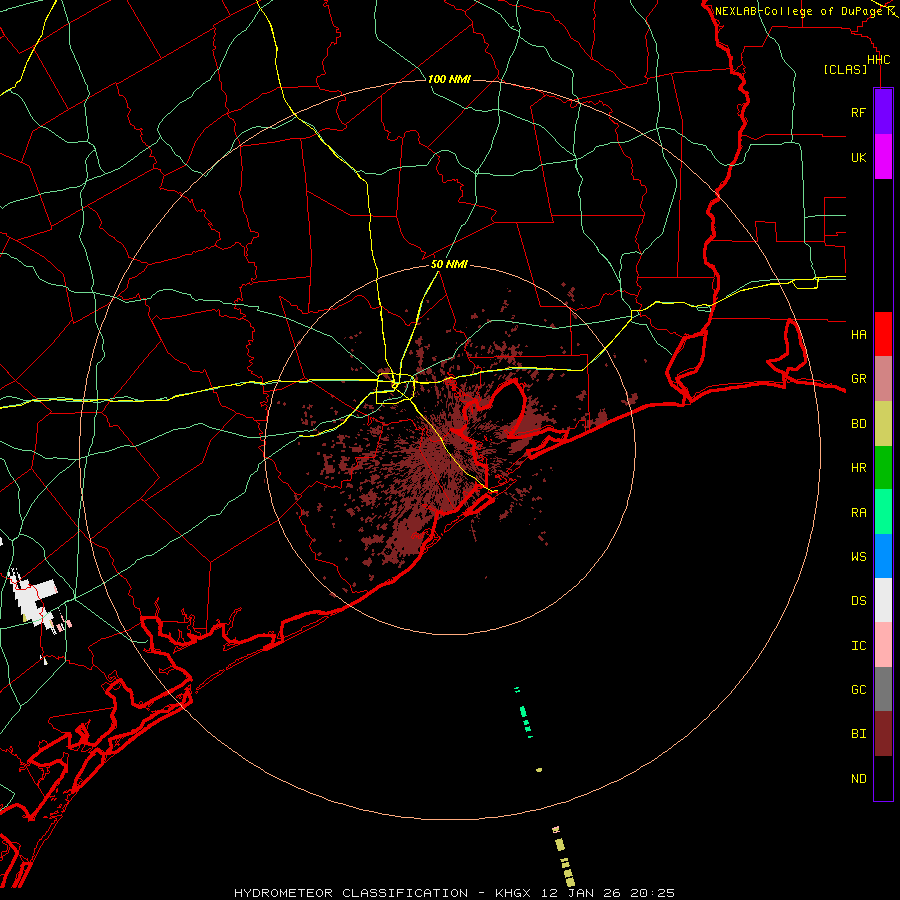The height and width of the screenshot is (900, 900).
Task: Click the GC legend label
Action: click(858, 690)
